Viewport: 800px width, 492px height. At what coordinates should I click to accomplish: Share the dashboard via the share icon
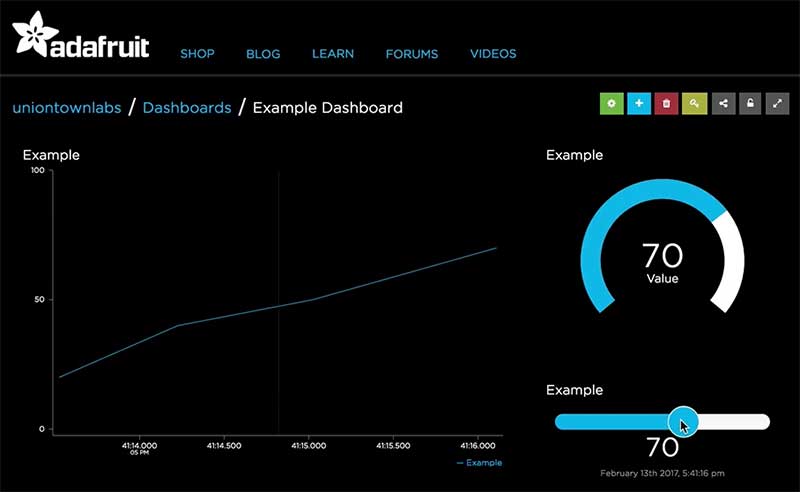722,103
